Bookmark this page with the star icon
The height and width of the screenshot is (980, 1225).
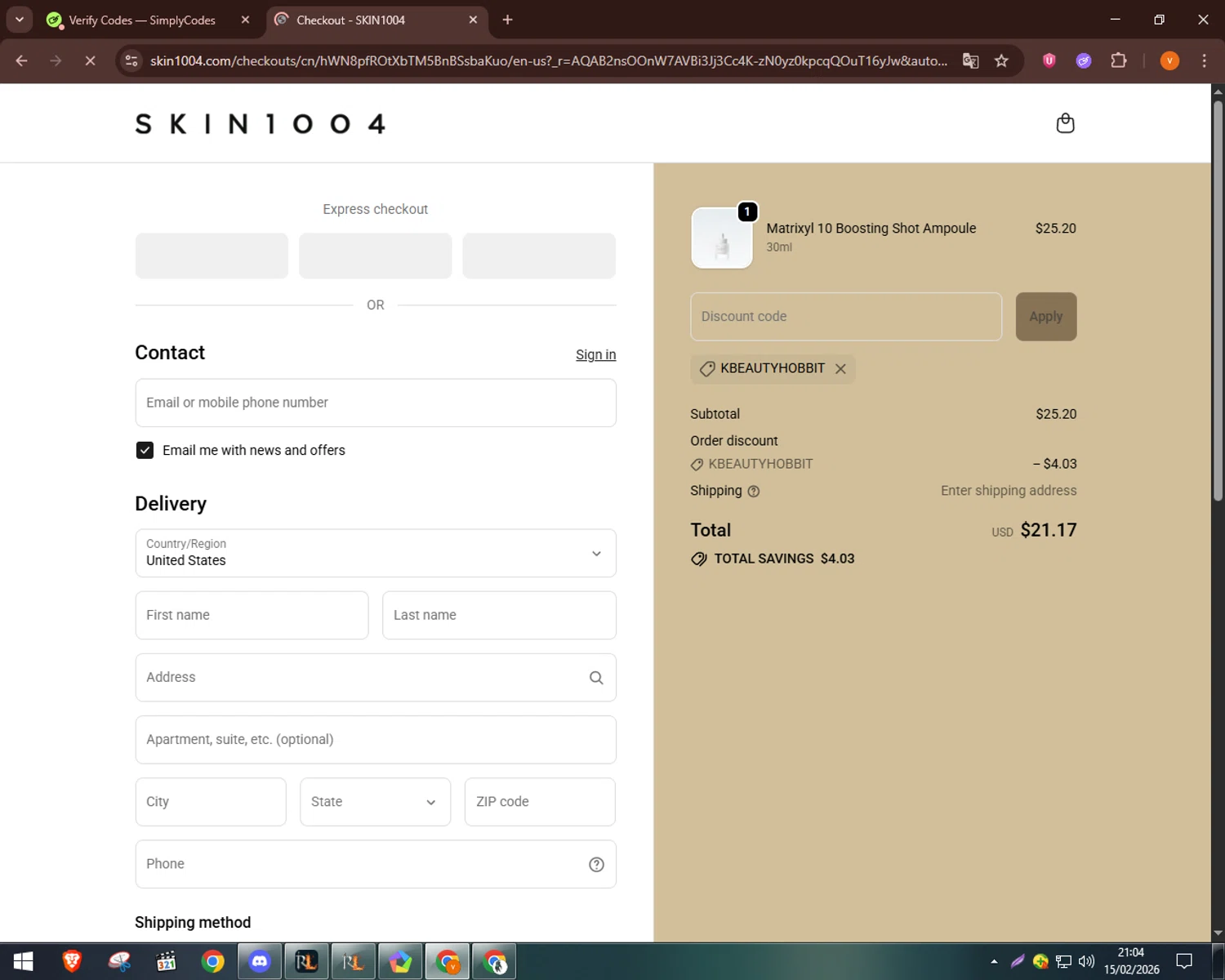click(1001, 60)
